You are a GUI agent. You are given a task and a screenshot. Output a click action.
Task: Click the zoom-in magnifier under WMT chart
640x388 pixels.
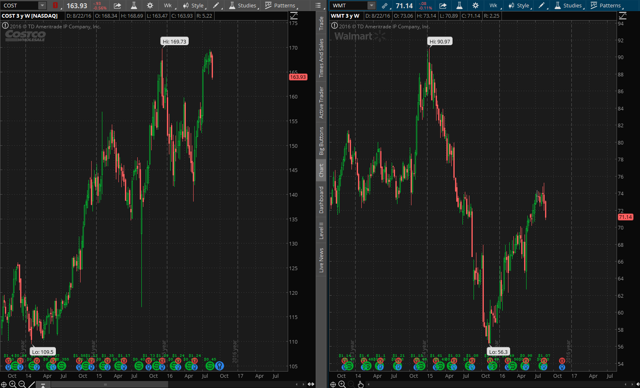pyautogui.click(x=342, y=384)
